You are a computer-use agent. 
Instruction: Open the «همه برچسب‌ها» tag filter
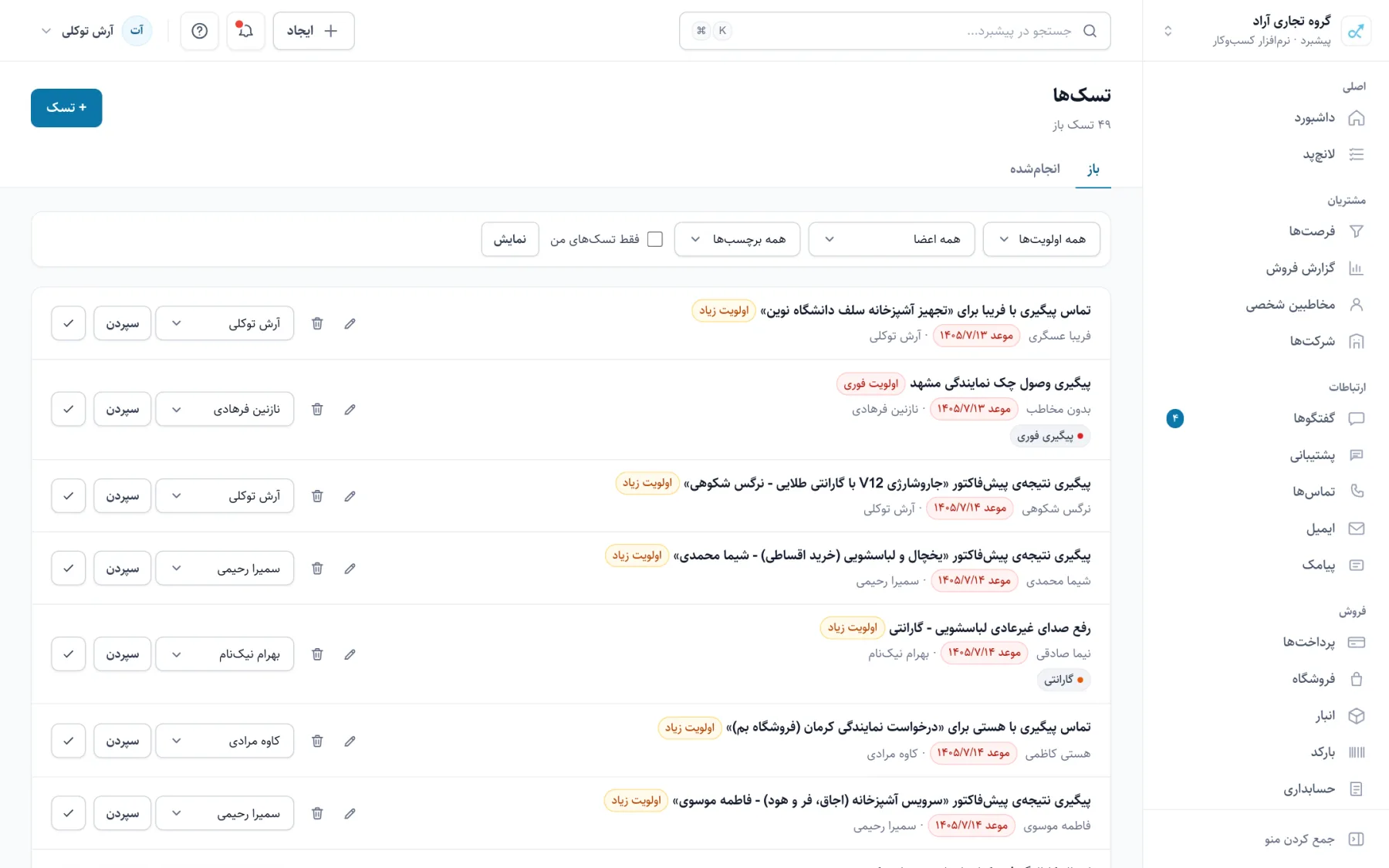(x=738, y=239)
